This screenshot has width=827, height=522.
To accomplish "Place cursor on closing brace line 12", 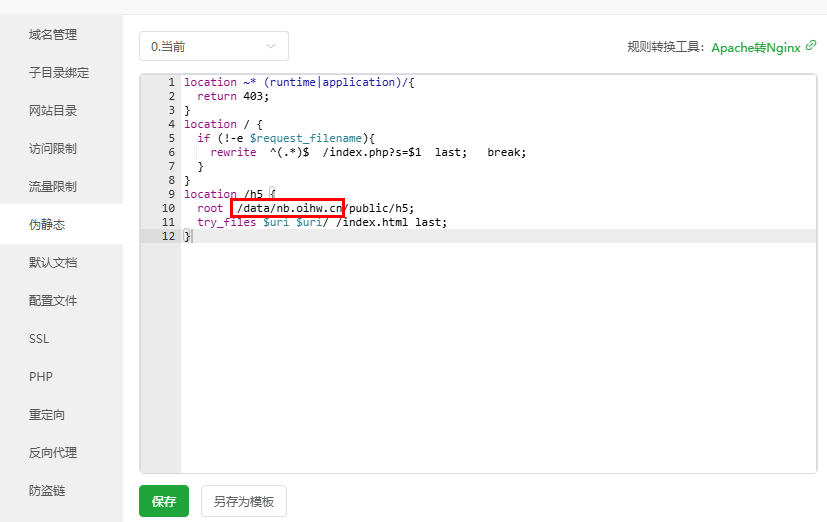I will [x=187, y=236].
